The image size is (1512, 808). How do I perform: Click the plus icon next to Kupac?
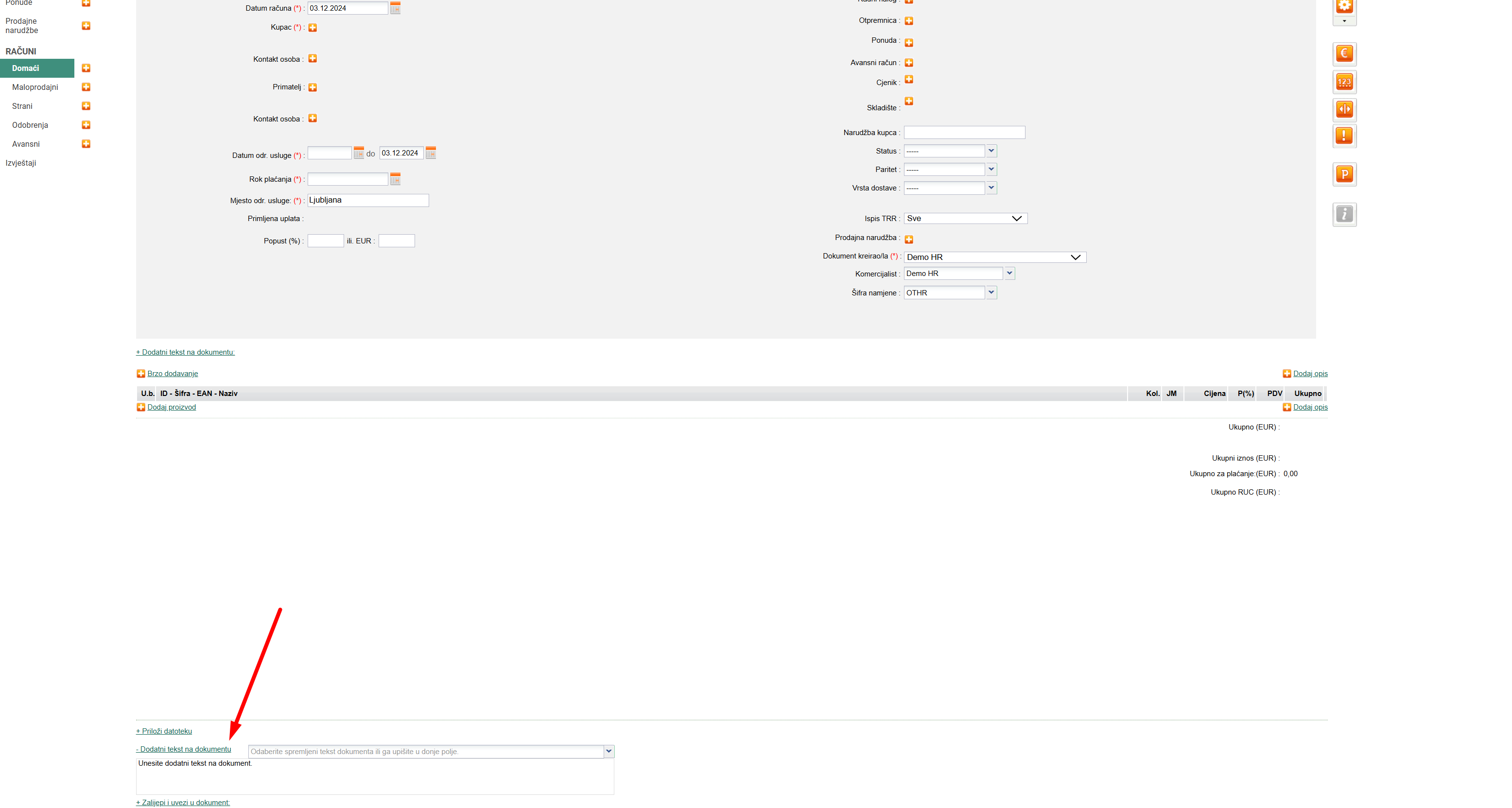[x=313, y=28]
